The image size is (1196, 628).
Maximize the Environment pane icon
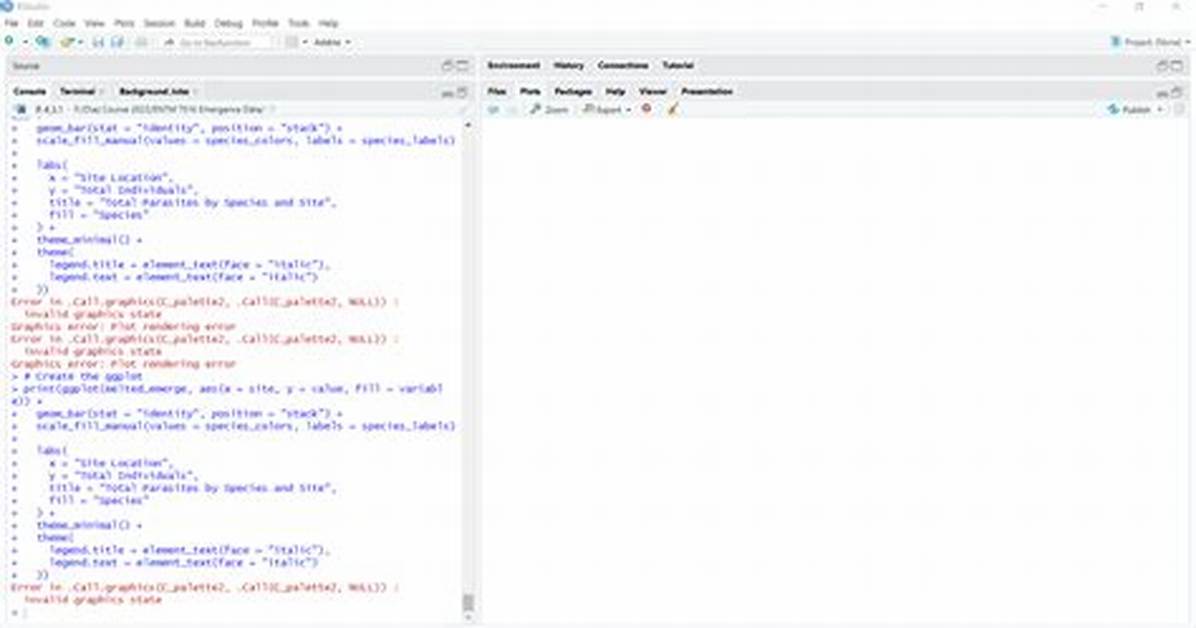pos(1177,66)
